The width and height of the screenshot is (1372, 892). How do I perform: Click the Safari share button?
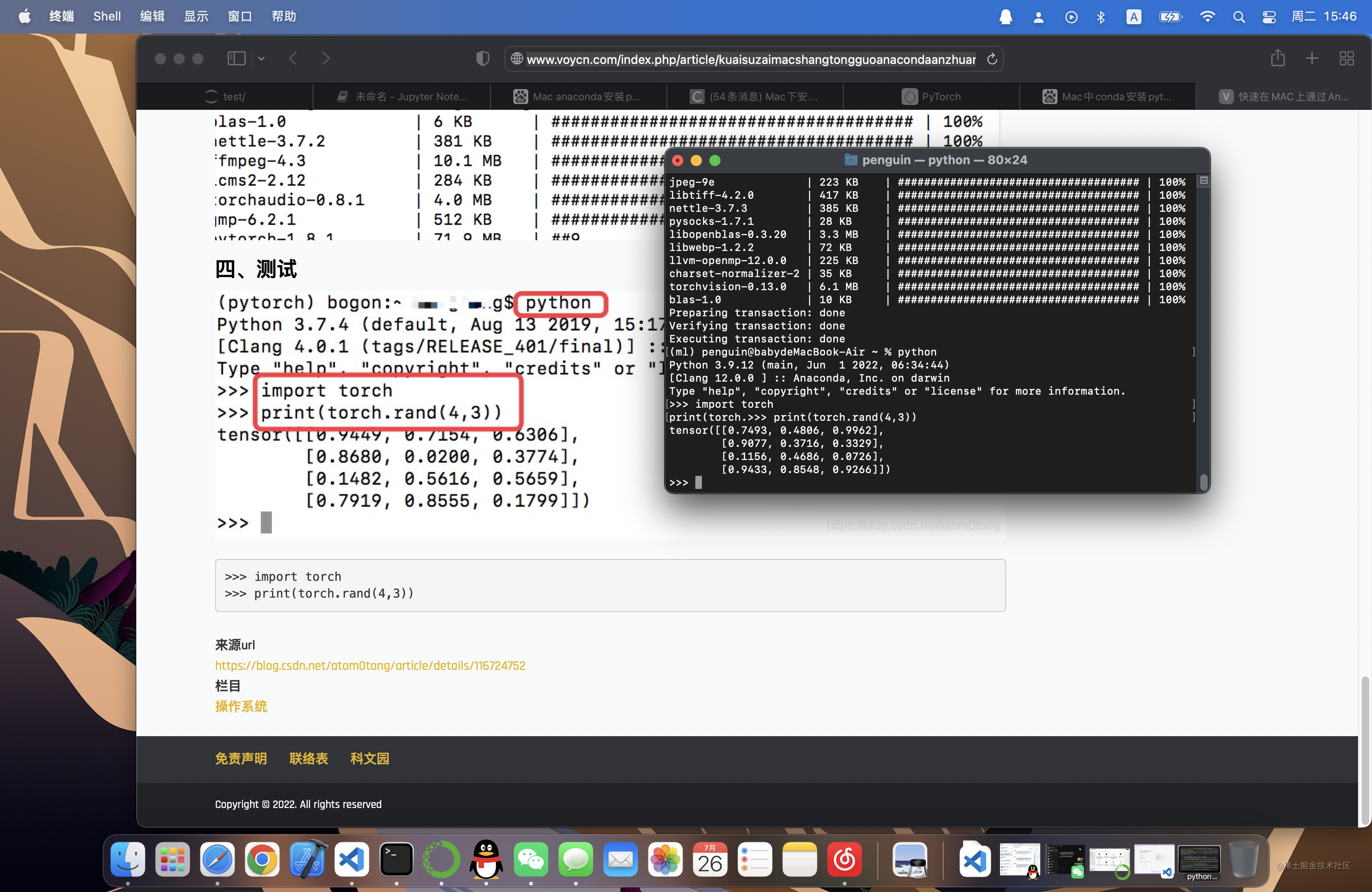(x=1278, y=58)
